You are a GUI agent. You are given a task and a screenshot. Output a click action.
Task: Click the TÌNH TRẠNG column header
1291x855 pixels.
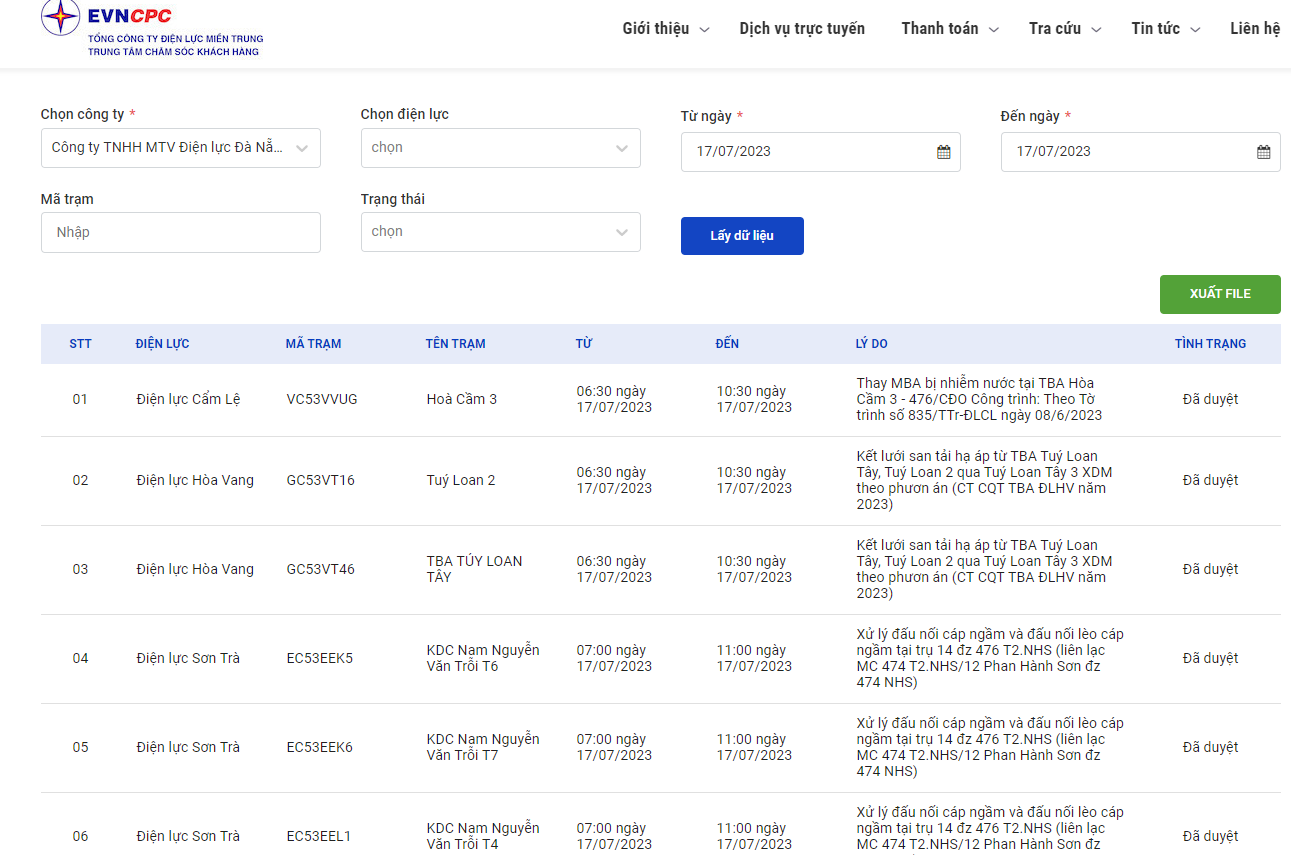click(1210, 344)
